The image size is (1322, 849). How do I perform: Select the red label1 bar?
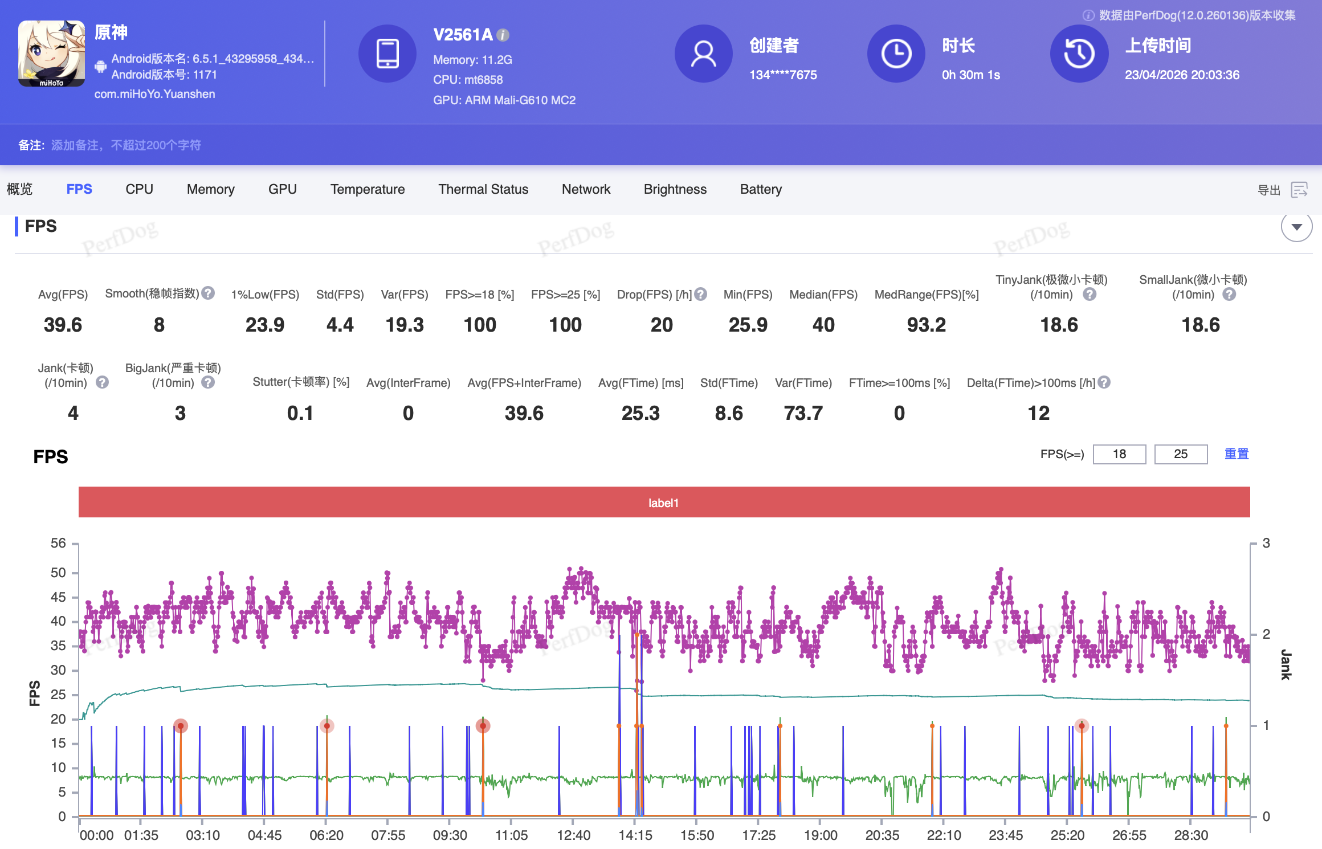click(664, 503)
